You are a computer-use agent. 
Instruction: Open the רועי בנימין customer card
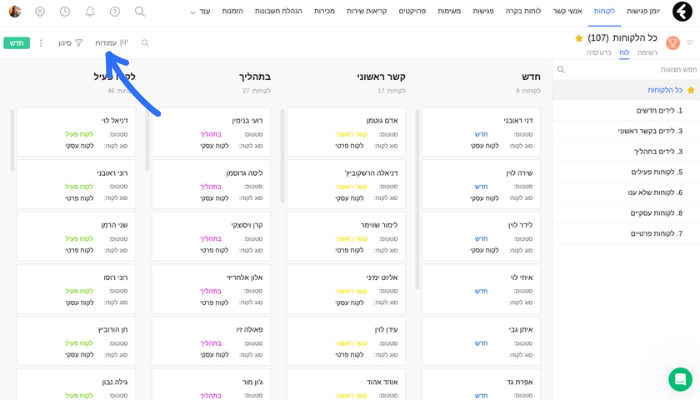tap(211, 132)
